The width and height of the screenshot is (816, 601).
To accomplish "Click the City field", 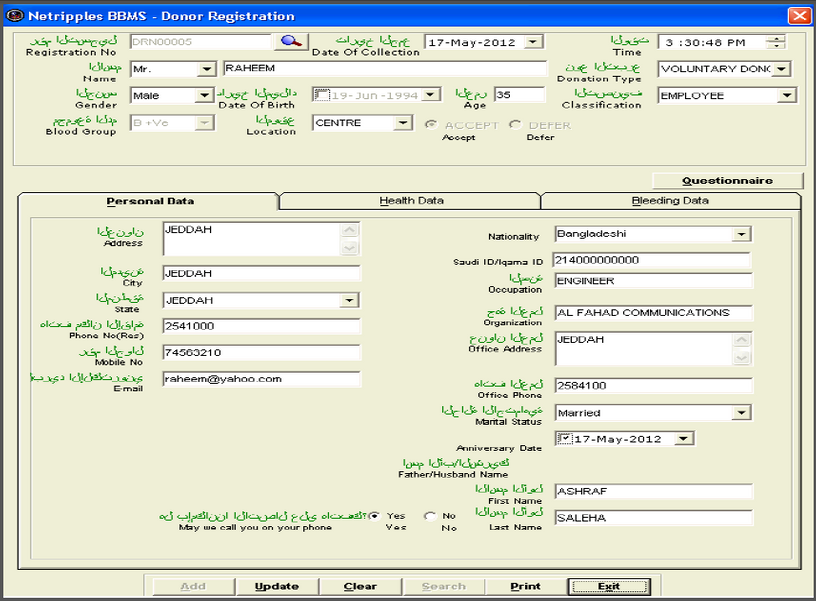I will 261,273.
